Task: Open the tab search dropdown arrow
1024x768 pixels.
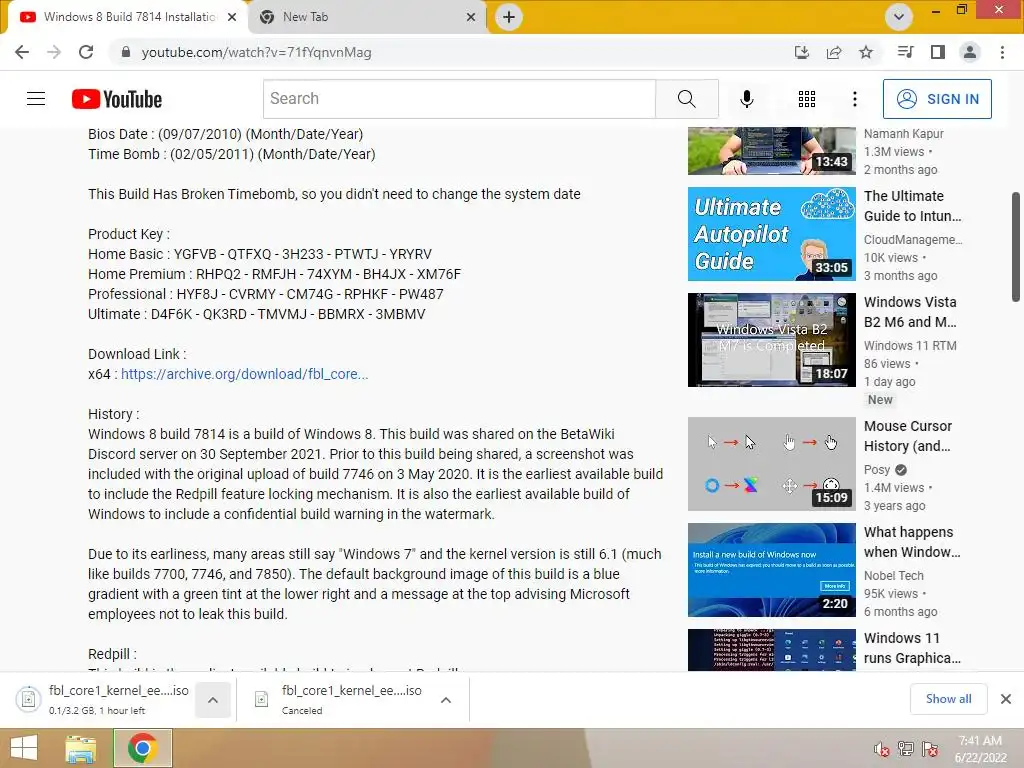Action: [x=899, y=17]
